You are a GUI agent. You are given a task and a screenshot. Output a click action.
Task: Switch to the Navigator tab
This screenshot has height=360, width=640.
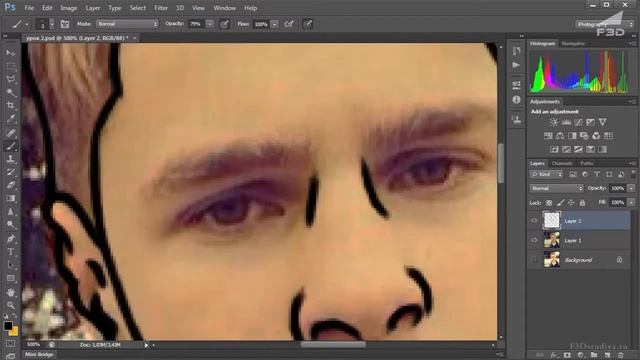(x=573, y=43)
